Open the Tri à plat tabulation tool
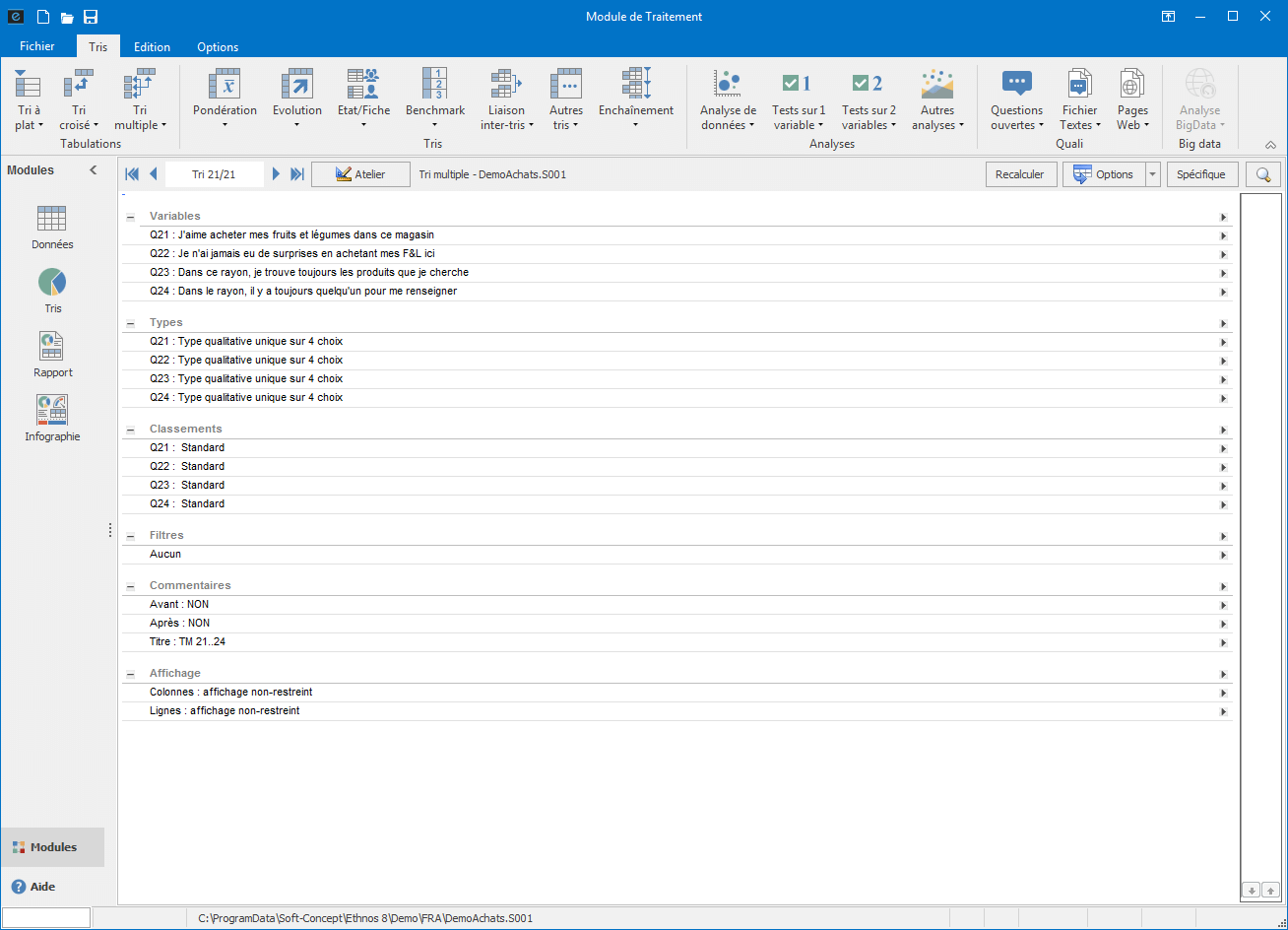Viewport: 1288px width, 930px height. [29, 100]
